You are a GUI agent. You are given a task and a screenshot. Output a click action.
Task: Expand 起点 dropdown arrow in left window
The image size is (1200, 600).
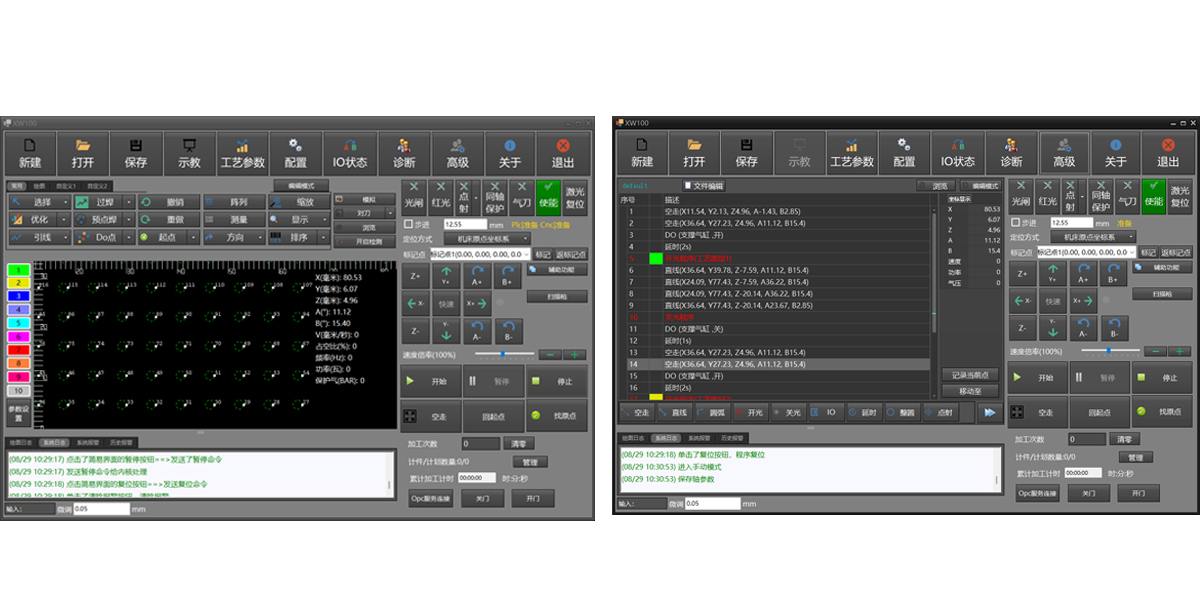[194, 237]
